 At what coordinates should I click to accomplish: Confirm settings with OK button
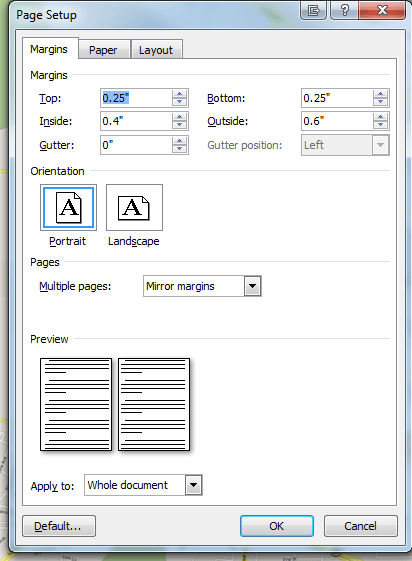[x=277, y=526]
